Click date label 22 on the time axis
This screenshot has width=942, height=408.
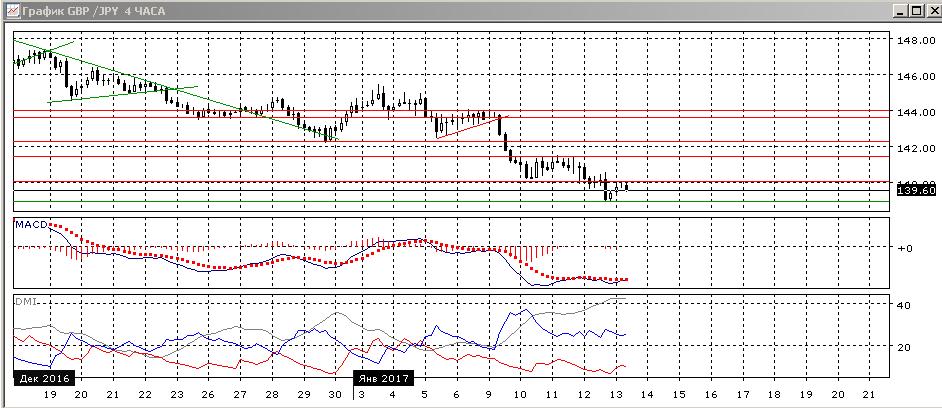point(144,395)
